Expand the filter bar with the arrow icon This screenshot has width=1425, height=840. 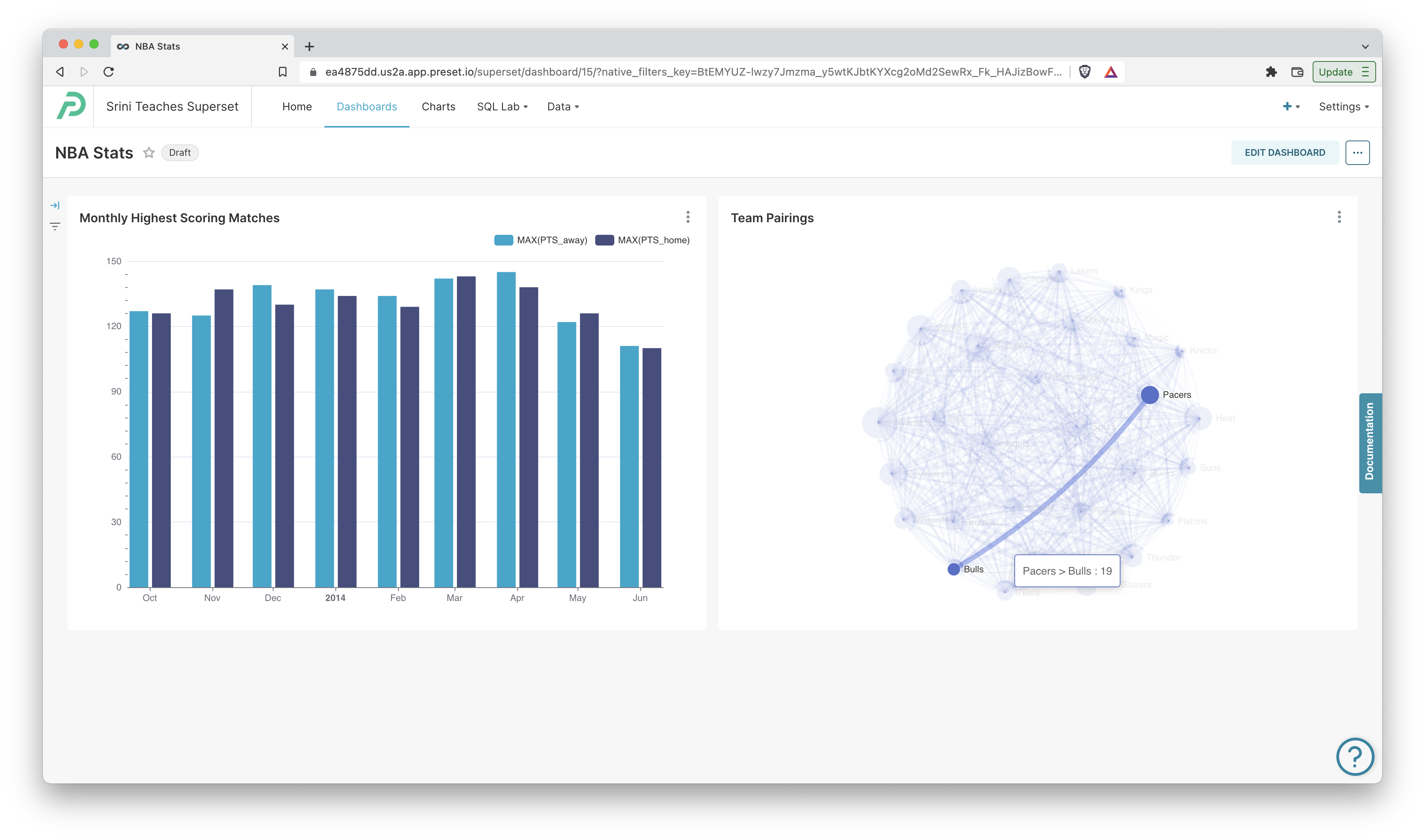(x=55, y=205)
